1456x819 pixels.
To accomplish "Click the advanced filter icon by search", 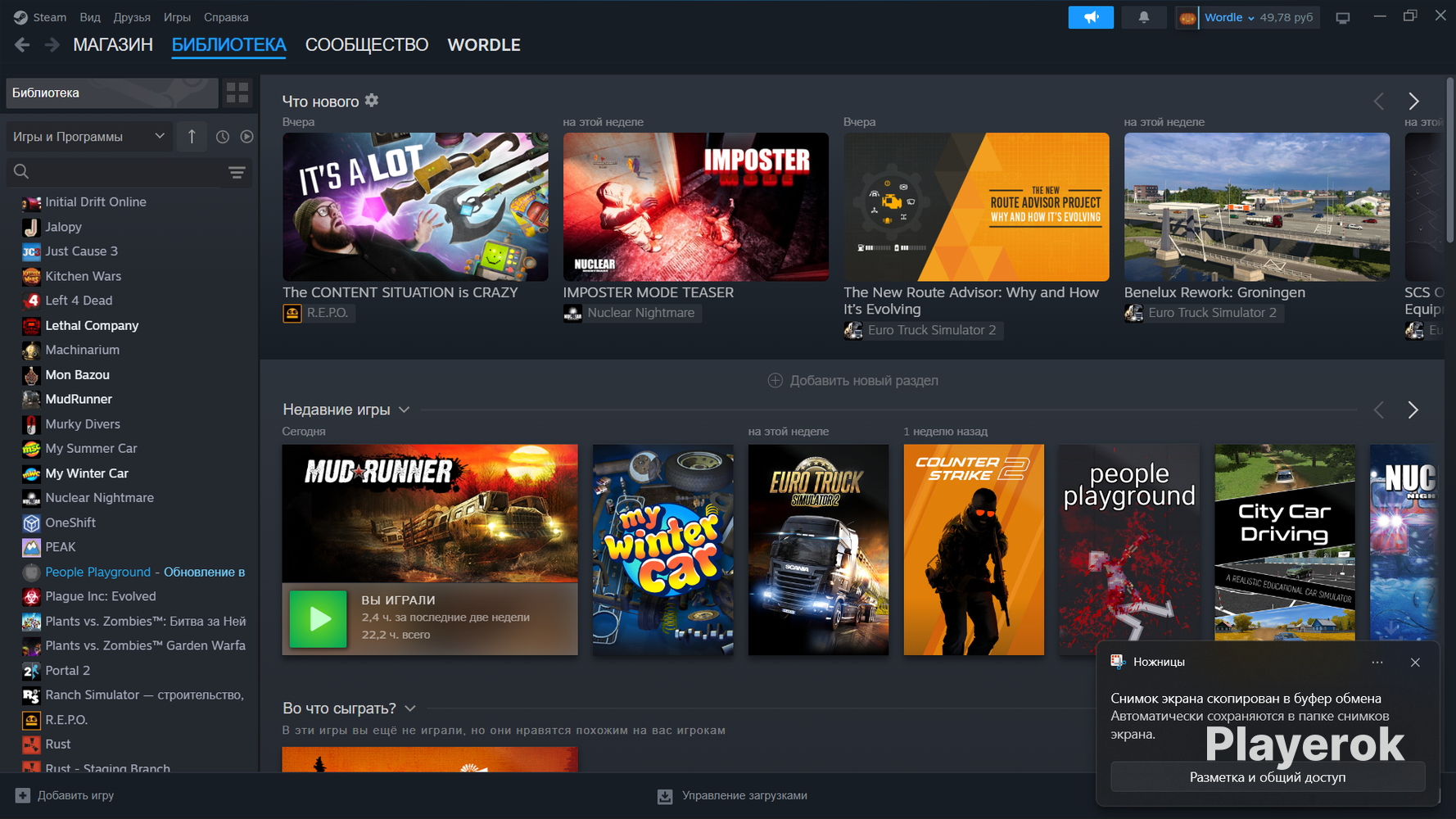I will (237, 172).
